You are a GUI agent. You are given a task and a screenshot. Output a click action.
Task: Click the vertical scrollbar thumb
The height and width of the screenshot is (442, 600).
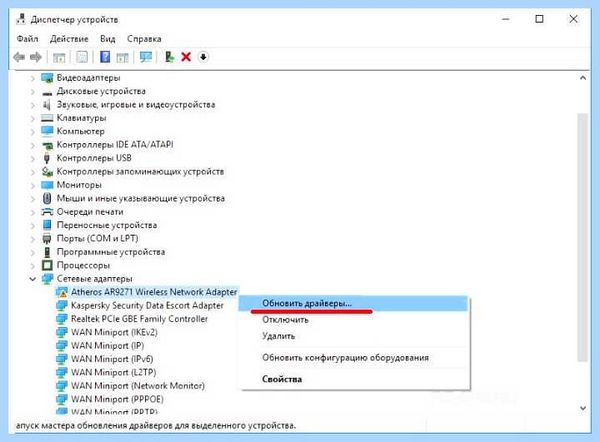[582, 237]
